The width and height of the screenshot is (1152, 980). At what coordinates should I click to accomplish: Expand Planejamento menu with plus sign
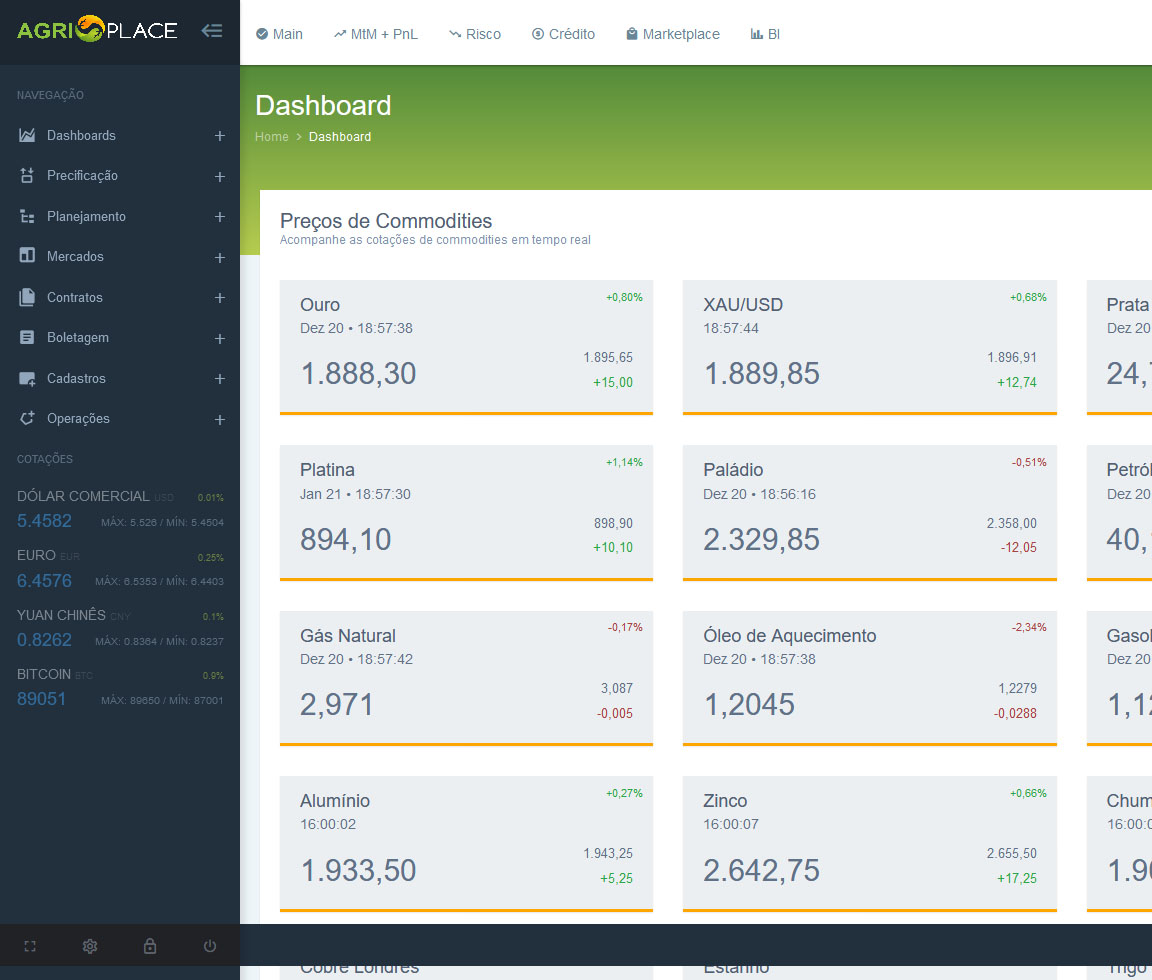pos(220,217)
